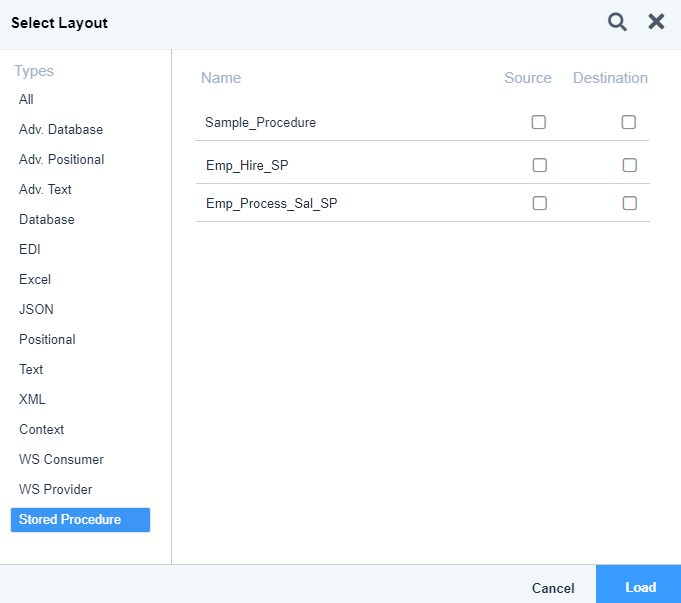Filter by Adv. Database type

[x=61, y=129]
